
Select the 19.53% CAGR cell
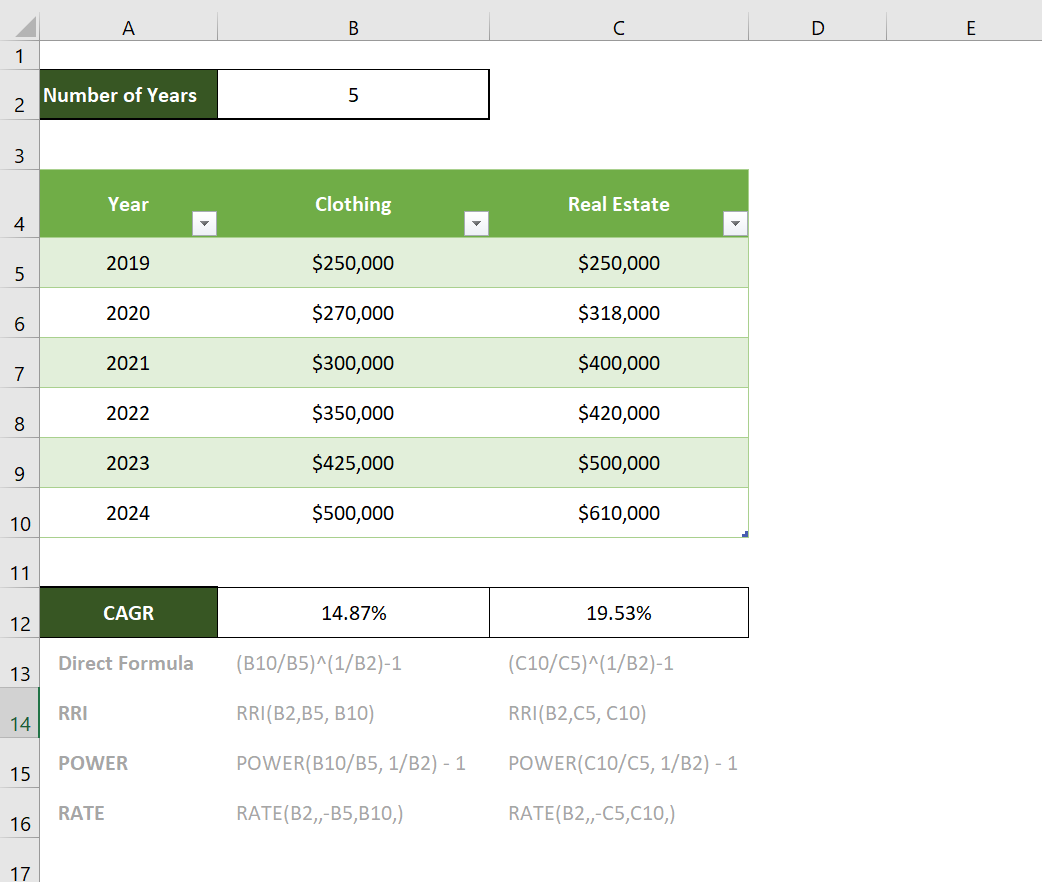[x=618, y=612]
